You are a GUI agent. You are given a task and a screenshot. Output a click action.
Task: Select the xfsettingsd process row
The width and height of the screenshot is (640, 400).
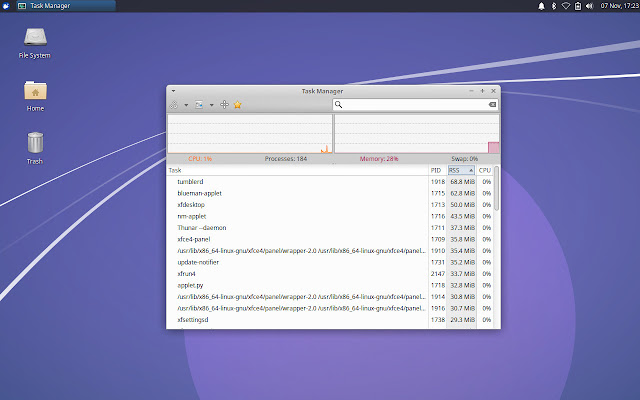point(330,320)
